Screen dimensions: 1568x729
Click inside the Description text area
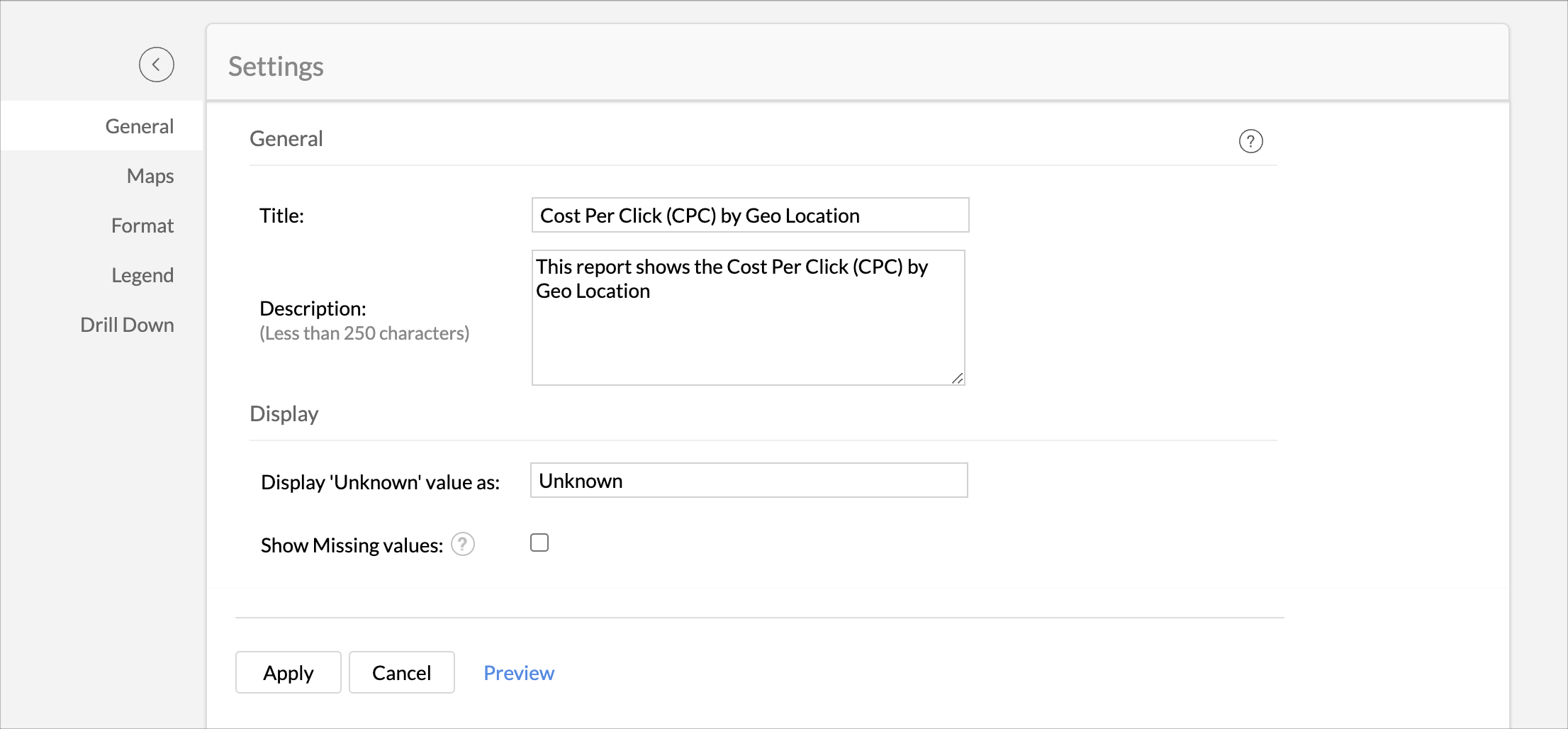tap(748, 333)
